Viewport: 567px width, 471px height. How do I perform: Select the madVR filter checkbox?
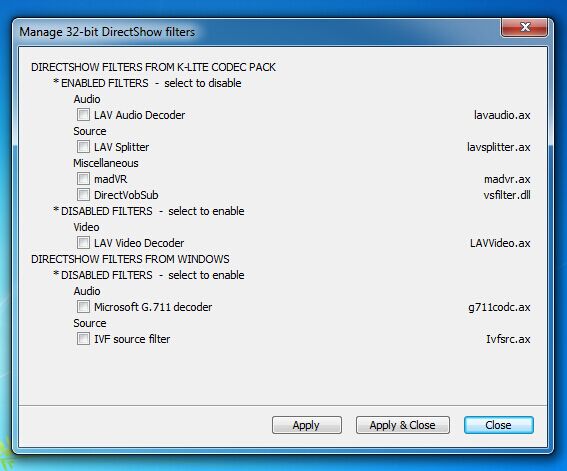[x=83, y=179]
